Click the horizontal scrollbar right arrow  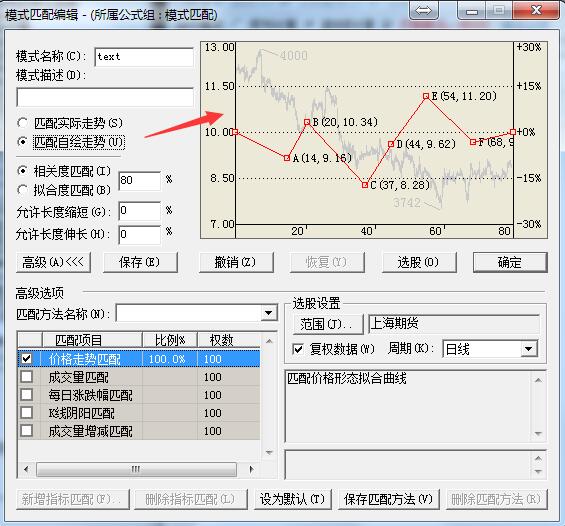tap(251, 469)
